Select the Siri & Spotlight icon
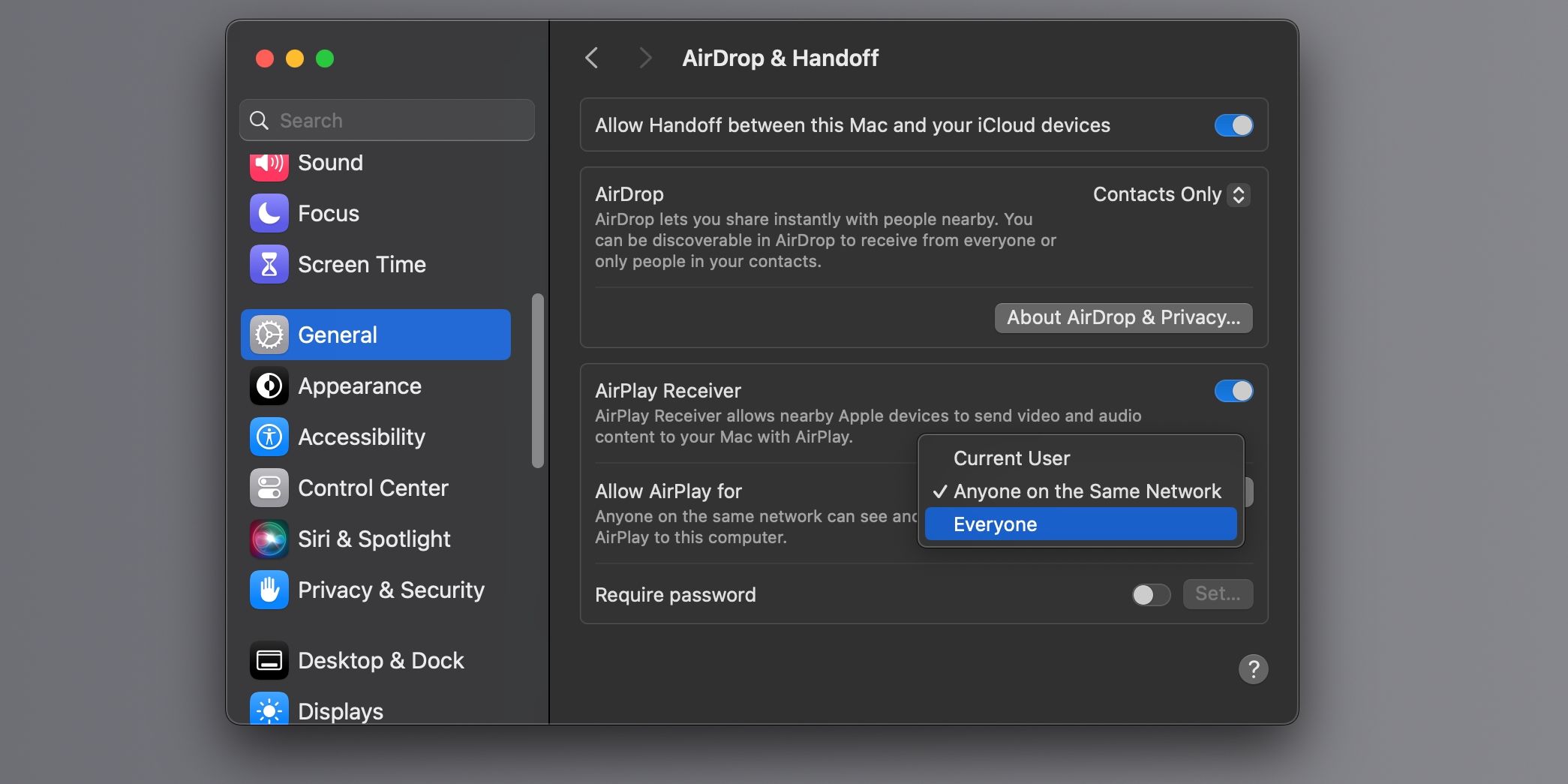This screenshot has width=1568, height=784. click(268, 539)
